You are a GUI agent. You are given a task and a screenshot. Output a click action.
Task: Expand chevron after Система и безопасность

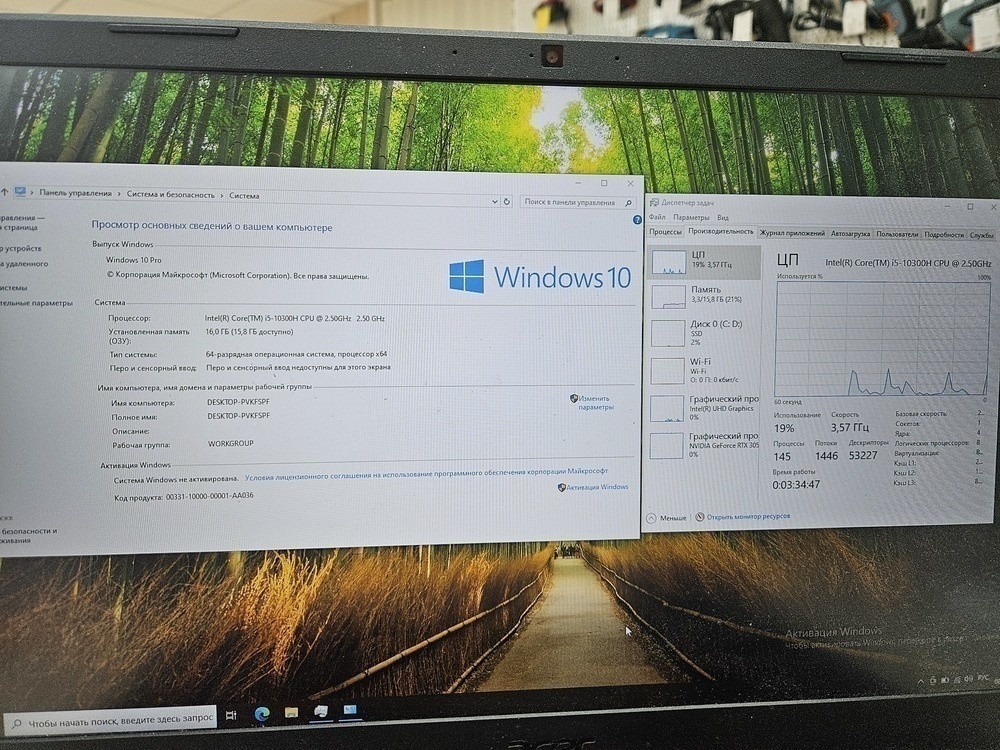(x=222, y=196)
